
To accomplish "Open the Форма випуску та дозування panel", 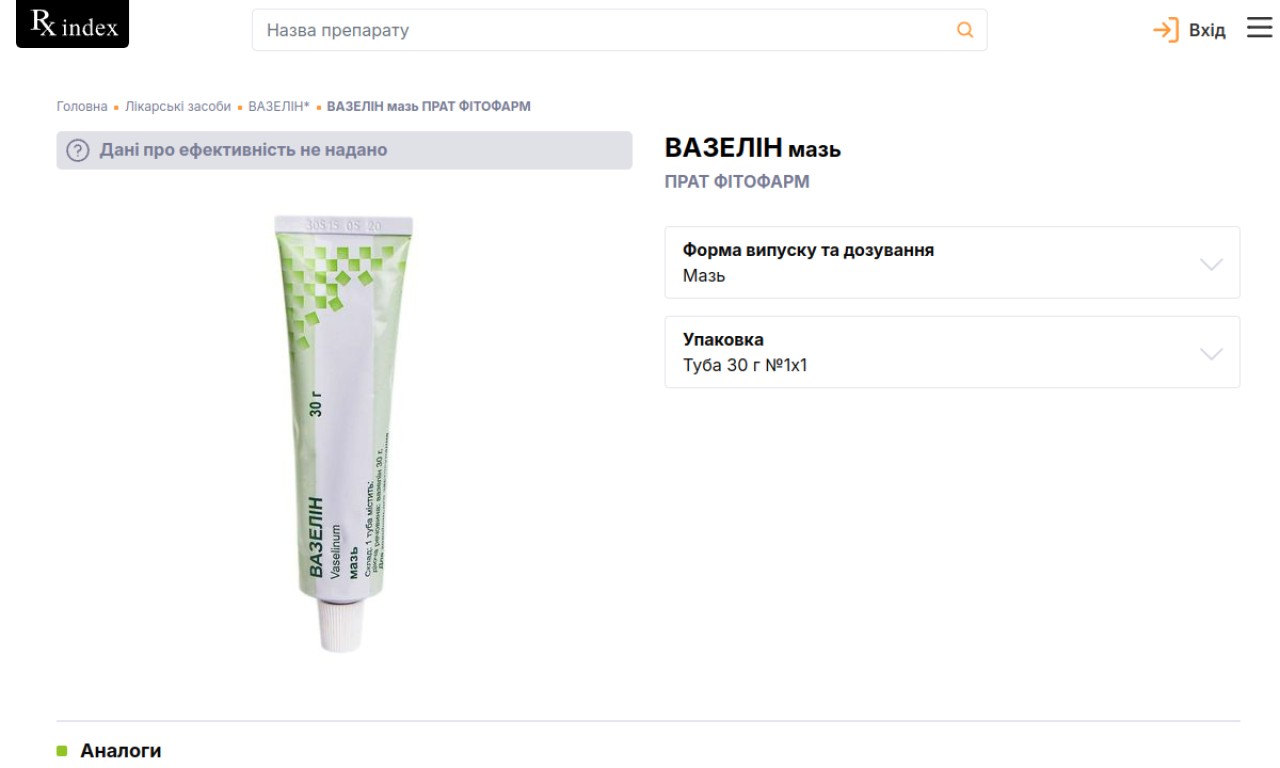I will tap(952, 262).
